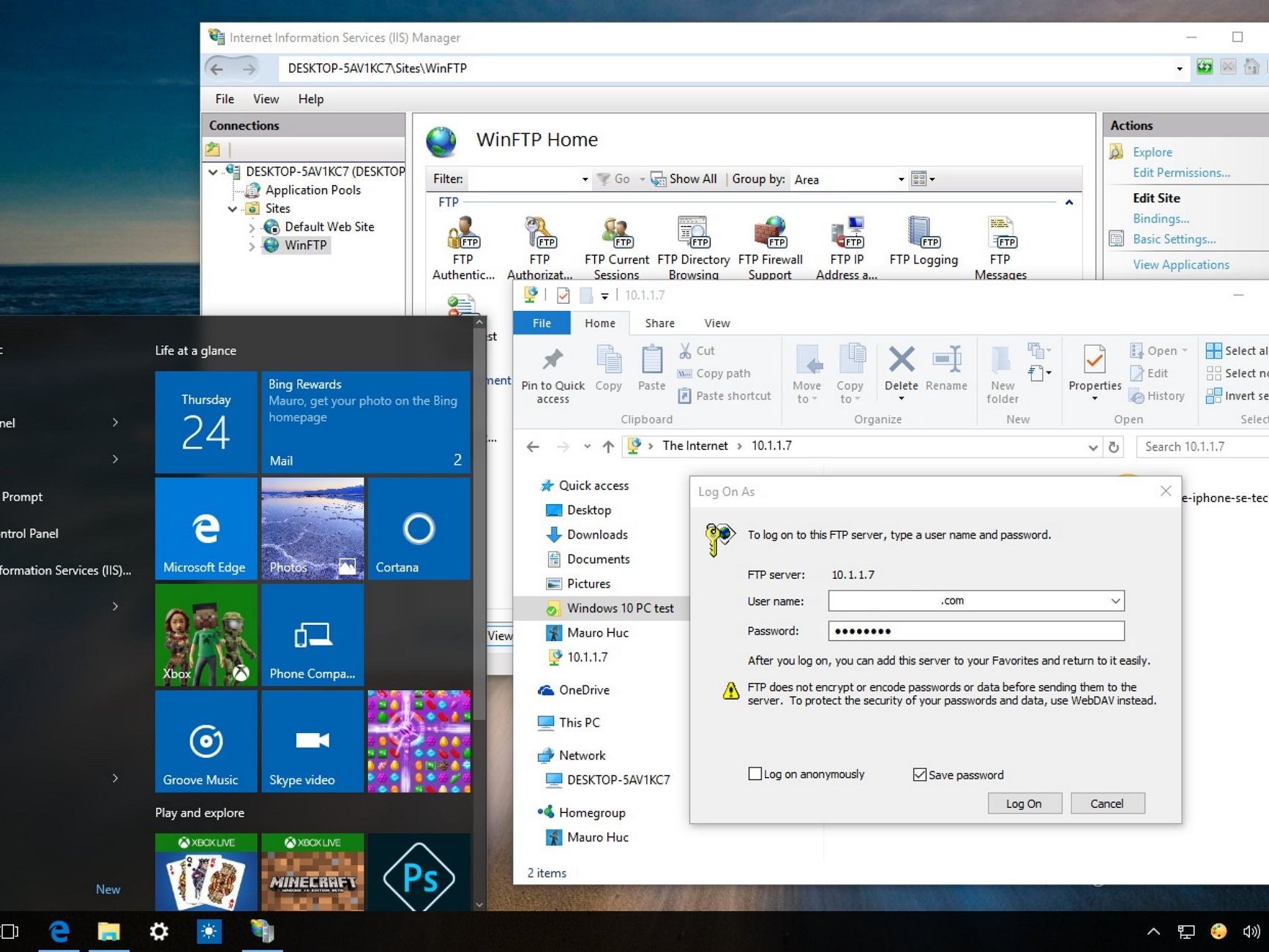
Task: Open FTP Directory Browsing icon
Action: point(693,233)
